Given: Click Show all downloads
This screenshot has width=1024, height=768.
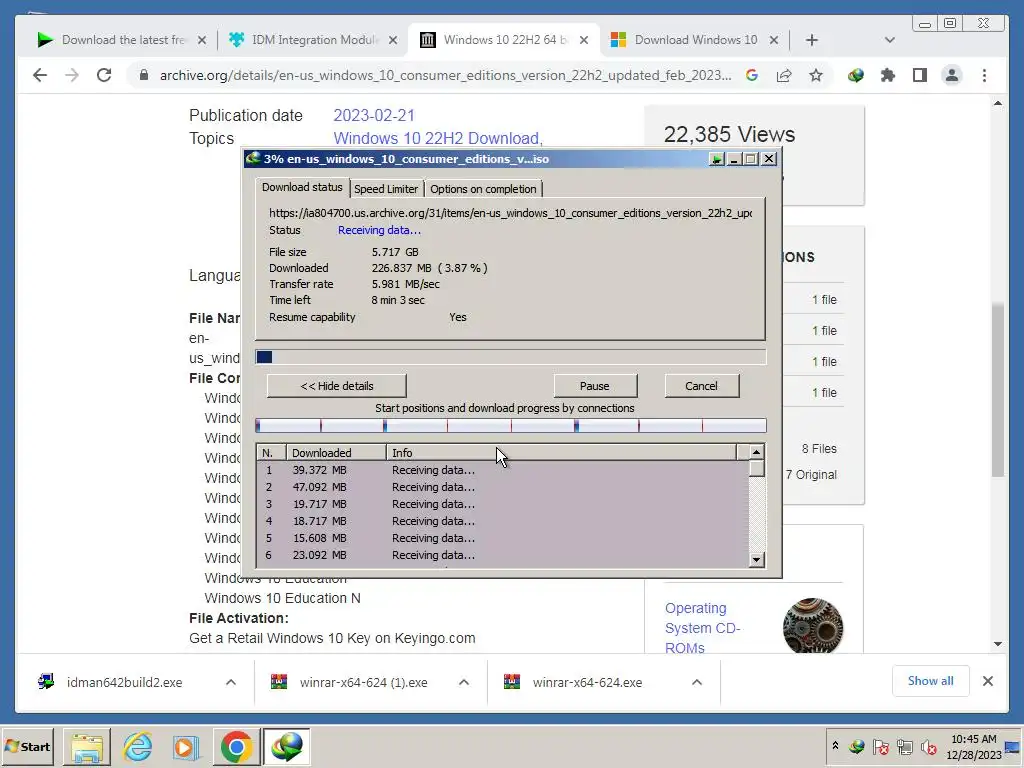Looking at the screenshot, I should (x=931, y=681).
